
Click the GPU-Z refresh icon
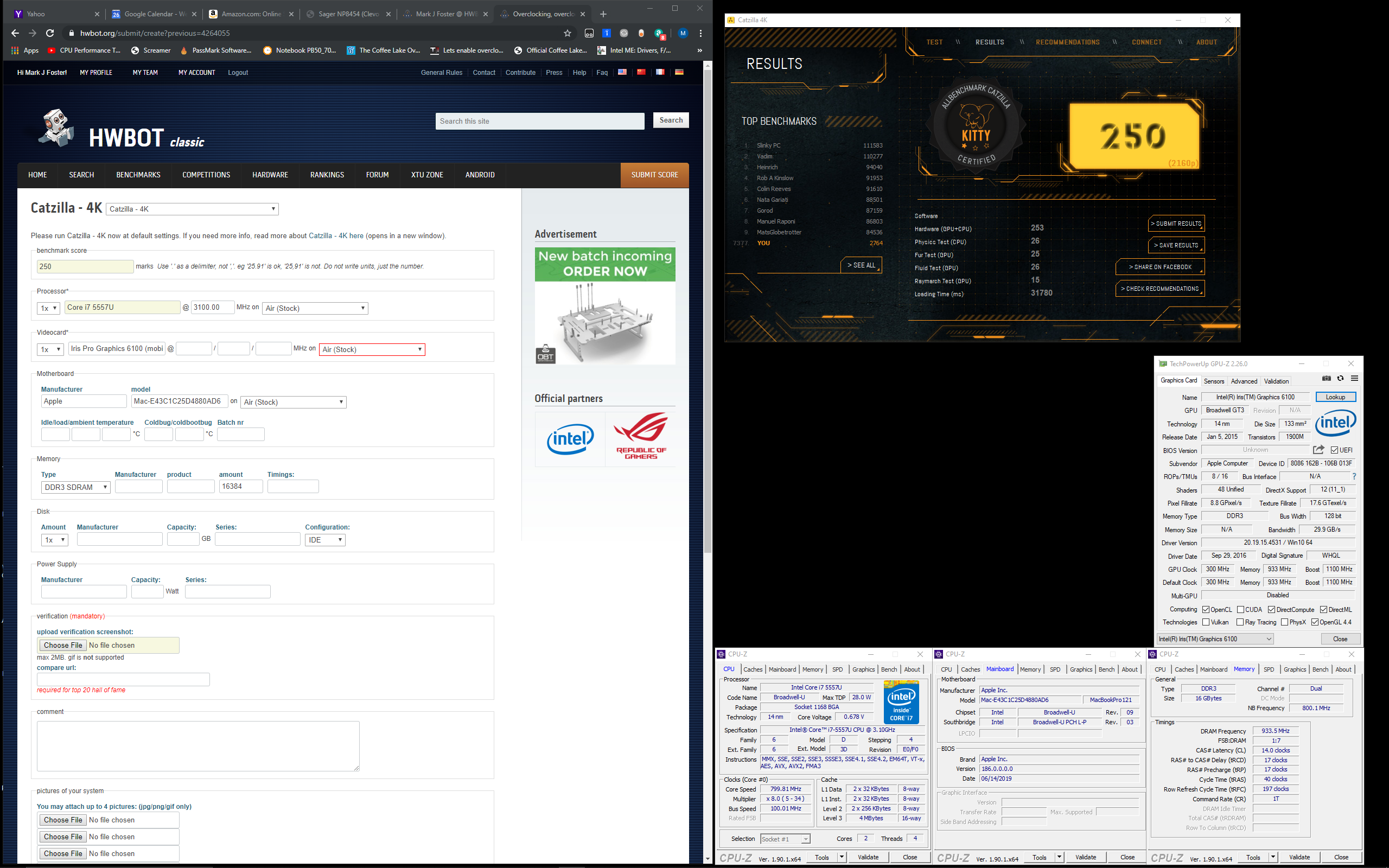[x=1340, y=378]
